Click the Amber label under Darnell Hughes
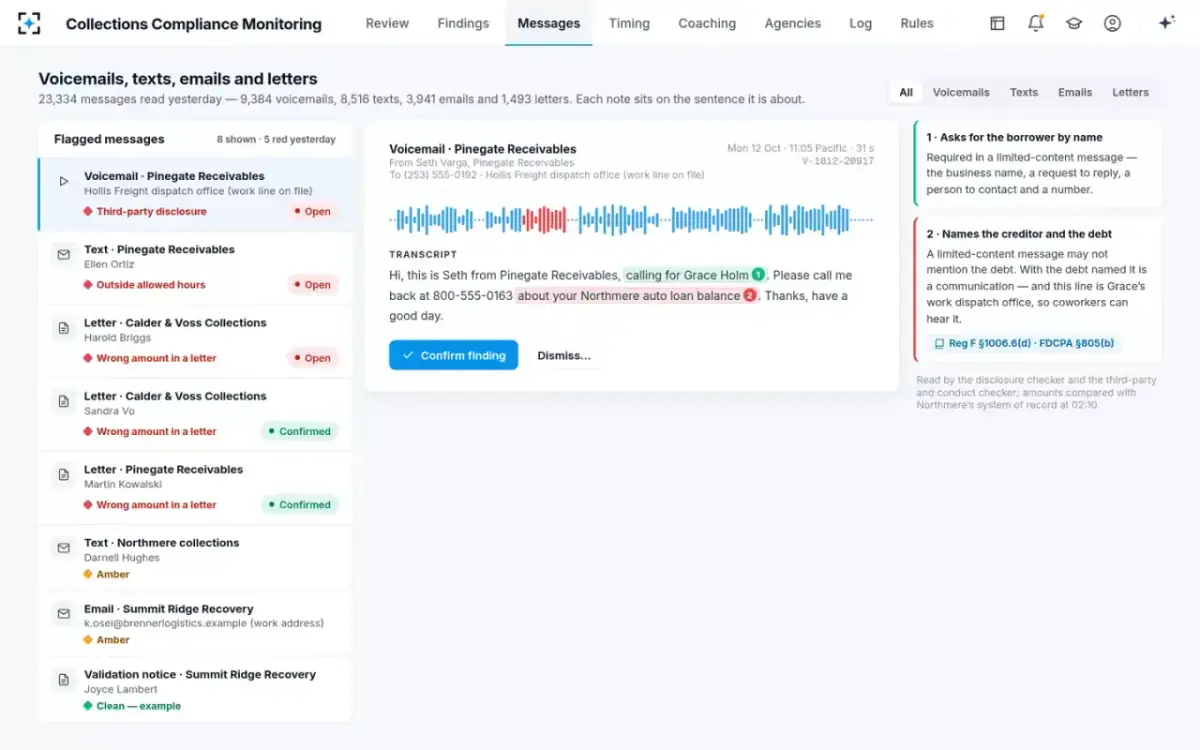Image resolution: width=1200 pixels, height=750 pixels. pyautogui.click(x=113, y=574)
